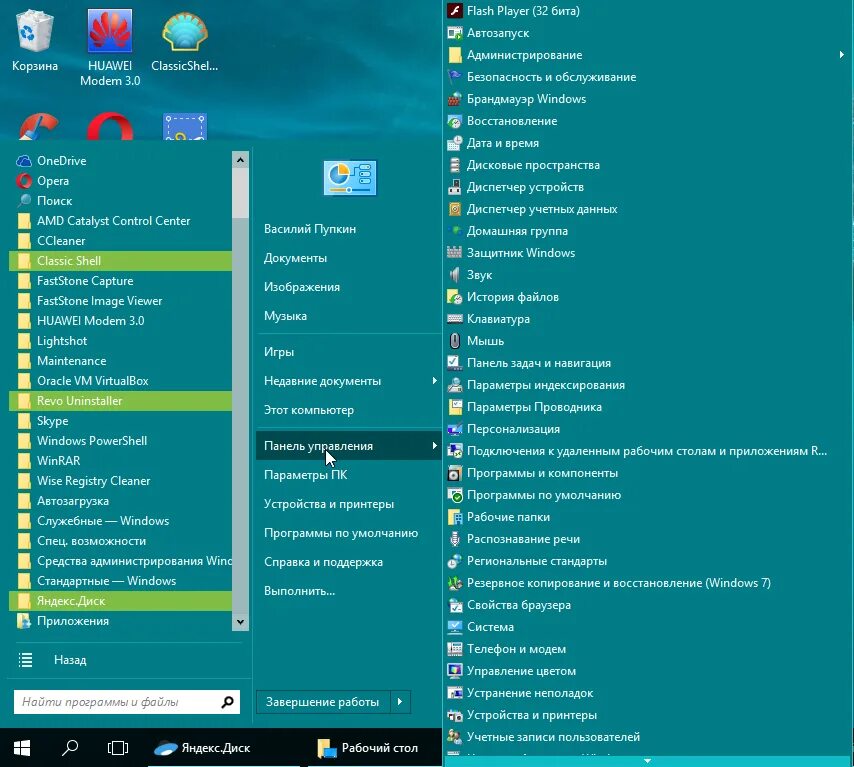Viewport: 854px width, 767px height.
Task: Open the Брандмауэр Windows icon
Action: tap(454, 99)
